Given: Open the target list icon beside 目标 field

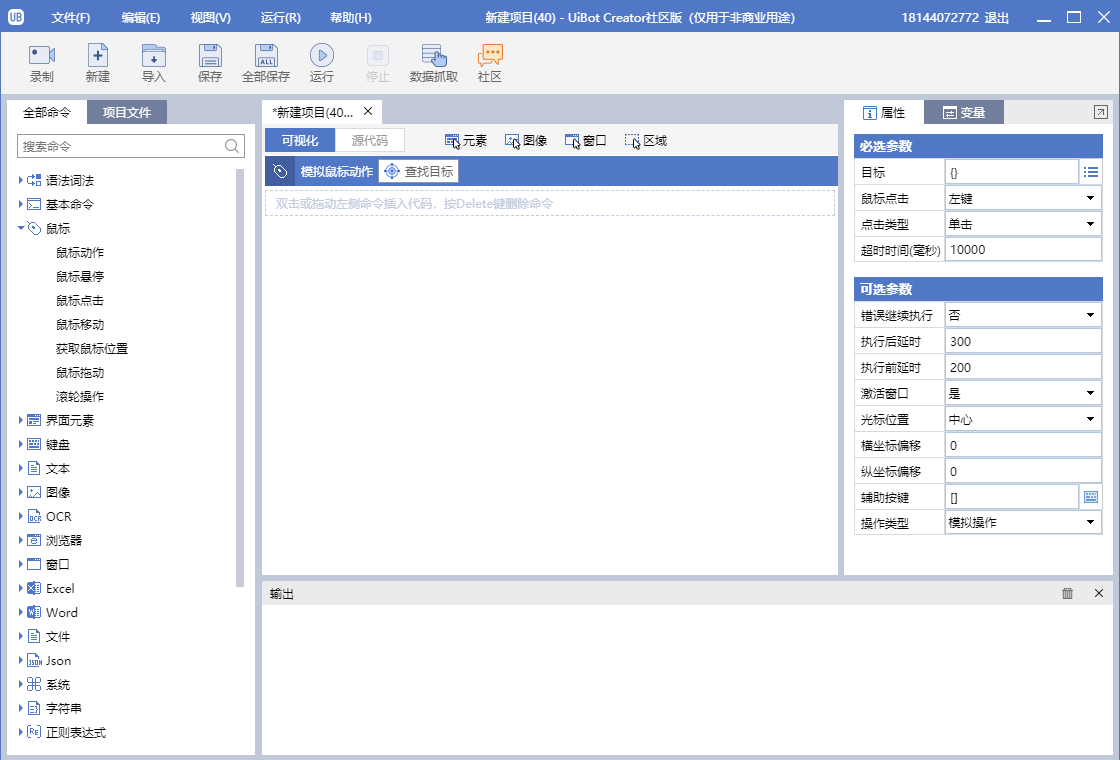Looking at the screenshot, I should pos(1091,172).
